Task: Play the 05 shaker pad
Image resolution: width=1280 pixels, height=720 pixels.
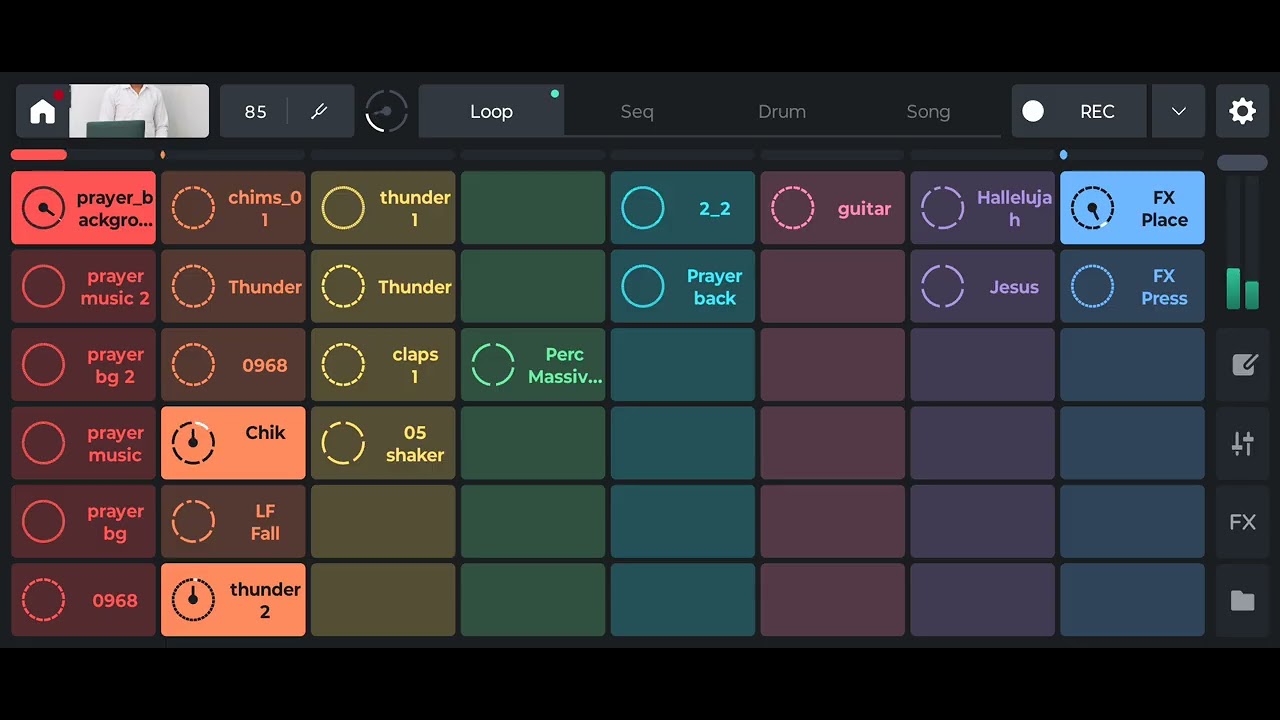Action: click(x=383, y=443)
